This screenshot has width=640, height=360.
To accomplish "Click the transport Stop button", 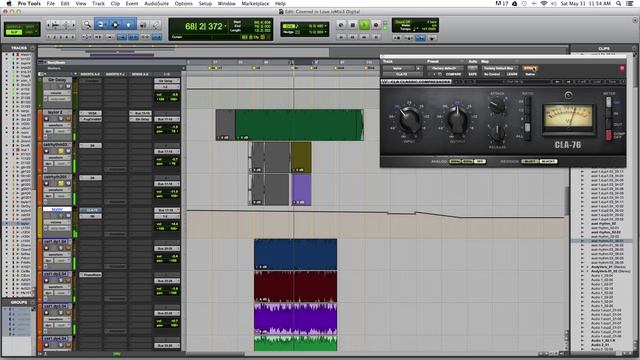I will click(353, 25).
